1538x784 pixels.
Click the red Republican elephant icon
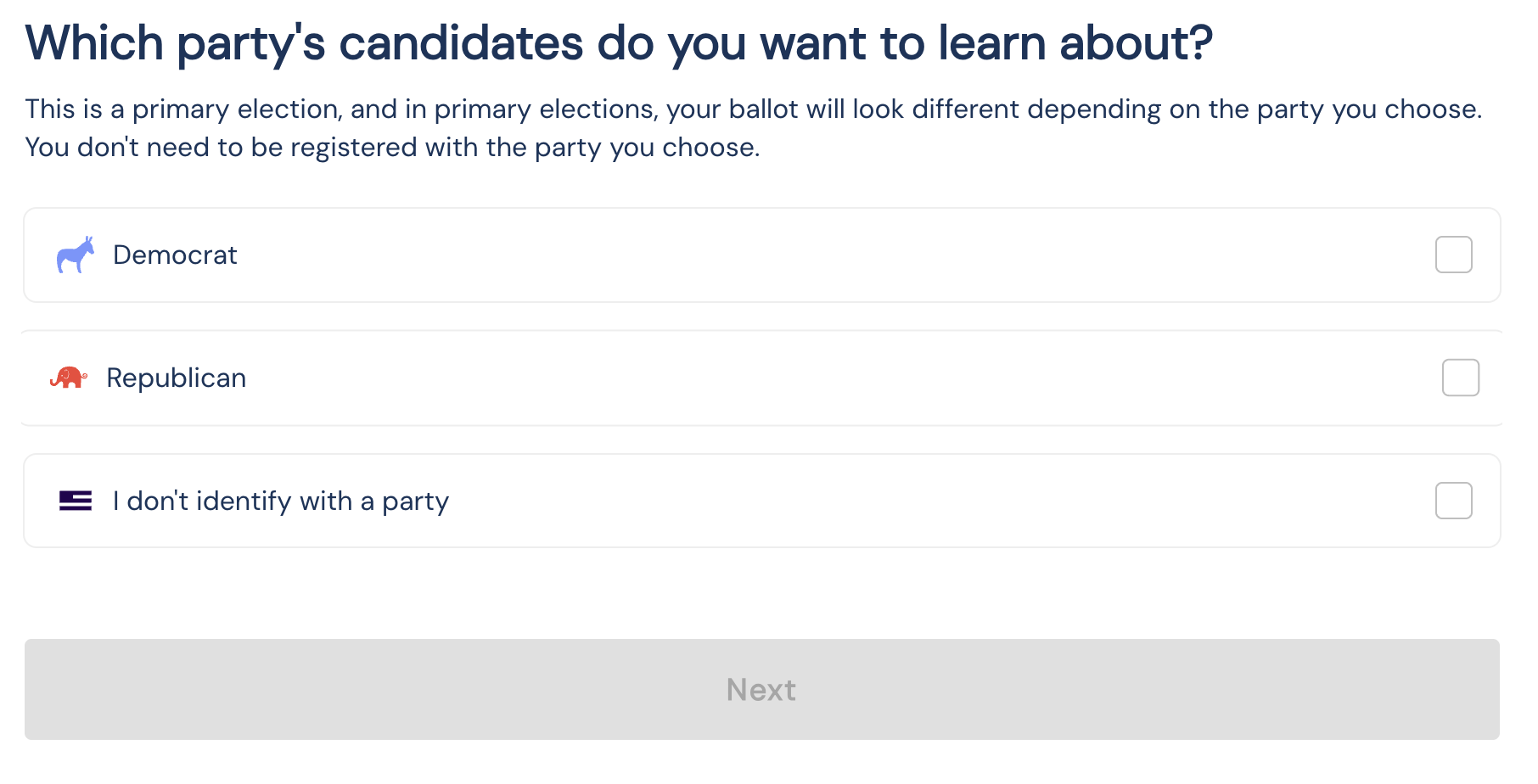(68, 378)
